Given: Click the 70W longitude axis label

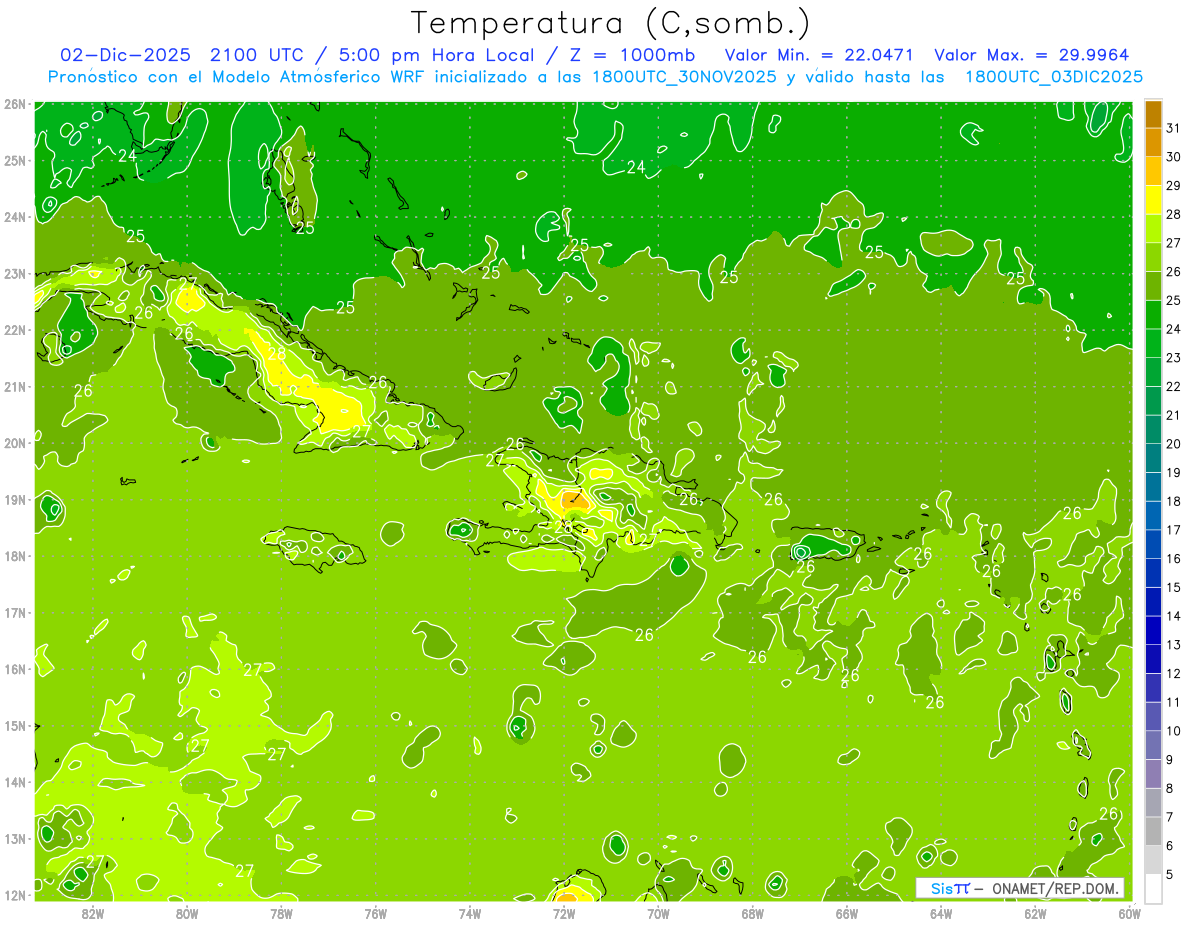Looking at the screenshot, I should coord(658,912).
